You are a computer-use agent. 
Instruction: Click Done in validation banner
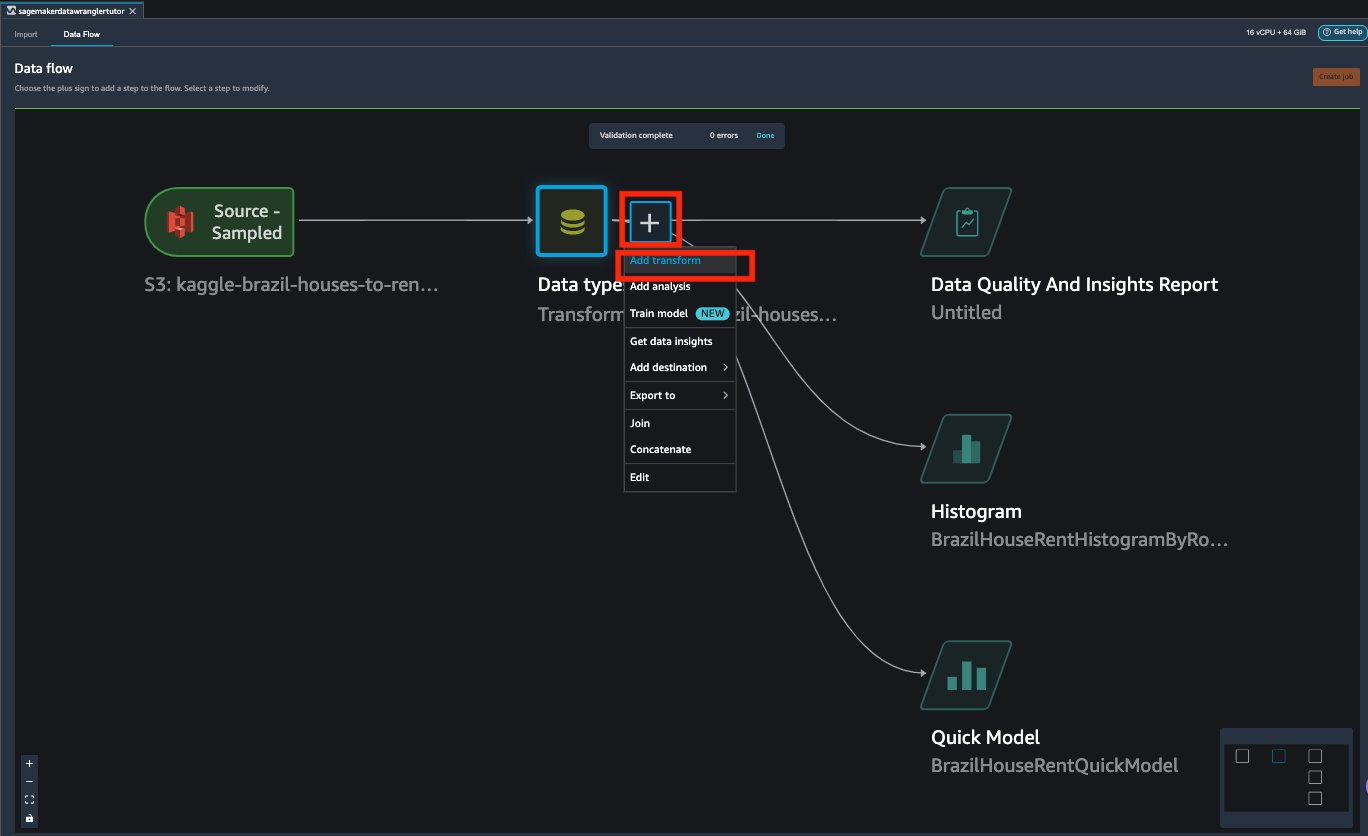click(765, 135)
